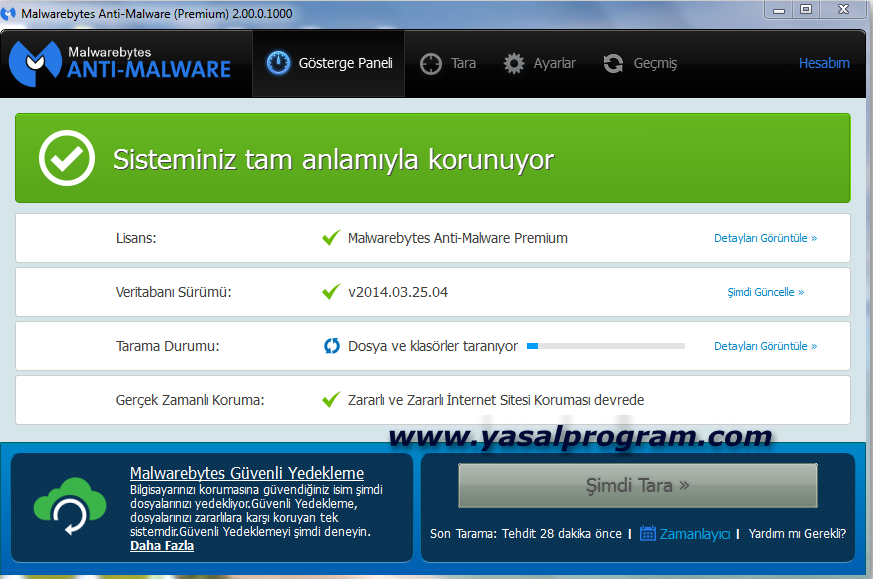873x579 pixels.
Task: Click the scheduler calendar icon
Action: click(648, 533)
